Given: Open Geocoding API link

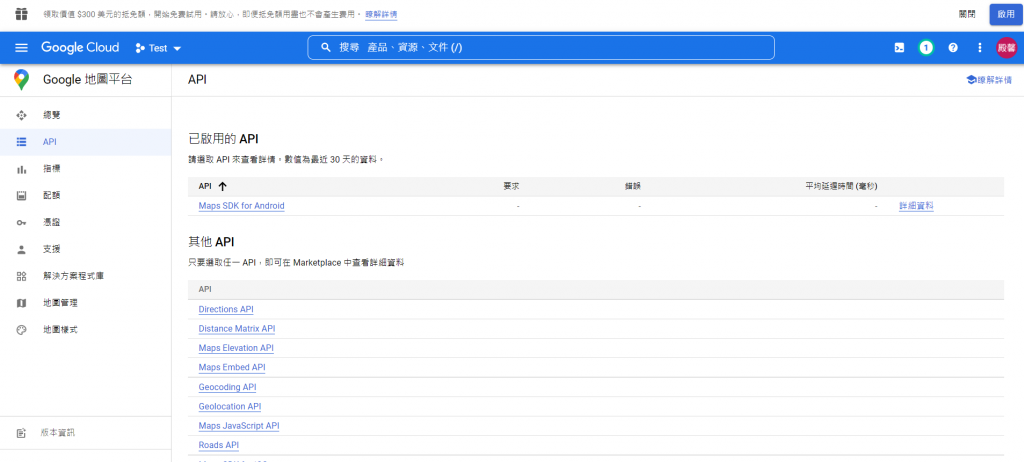Looking at the screenshot, I should [227, 387].
